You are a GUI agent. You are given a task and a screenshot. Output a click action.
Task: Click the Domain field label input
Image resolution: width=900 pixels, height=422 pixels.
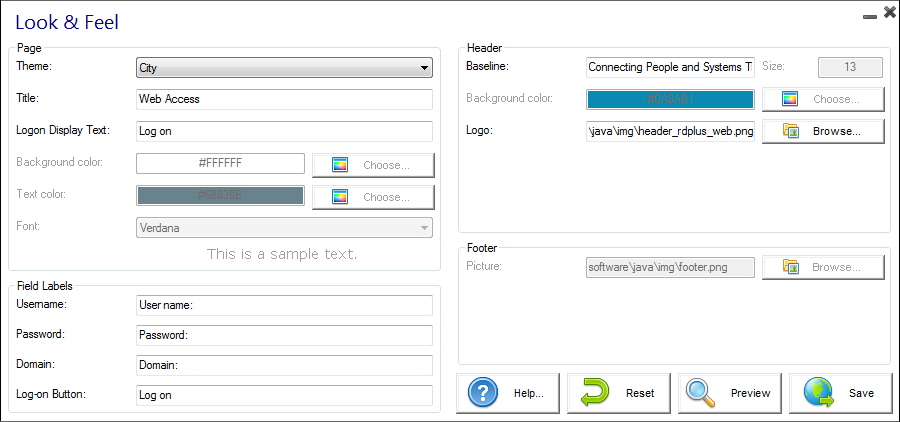coord(284,366)
